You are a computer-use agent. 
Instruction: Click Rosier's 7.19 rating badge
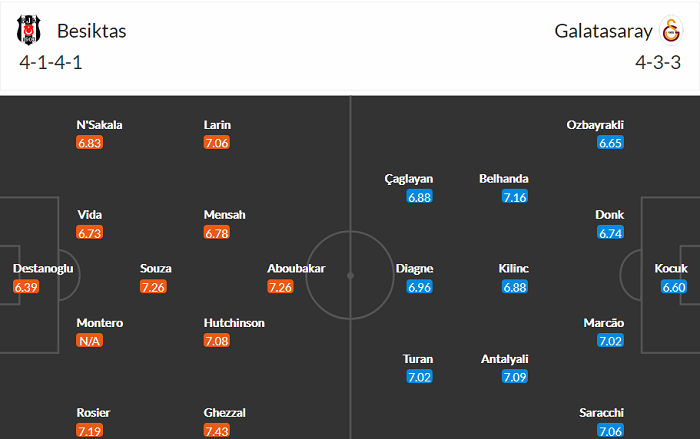(x=90, y=431)
